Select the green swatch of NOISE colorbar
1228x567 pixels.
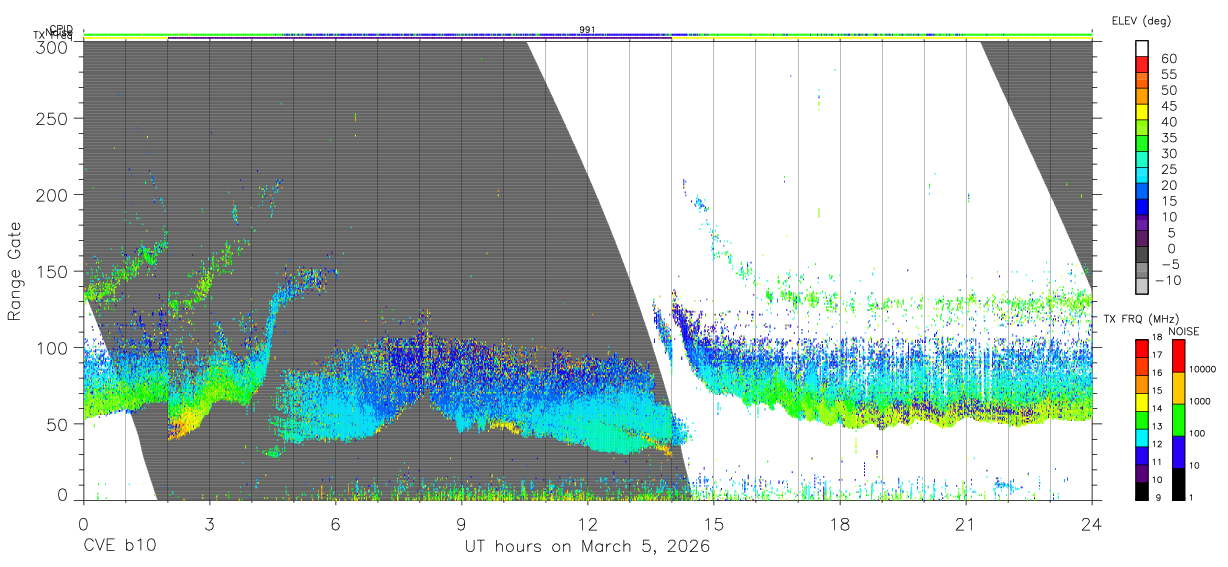(1178, 420)
